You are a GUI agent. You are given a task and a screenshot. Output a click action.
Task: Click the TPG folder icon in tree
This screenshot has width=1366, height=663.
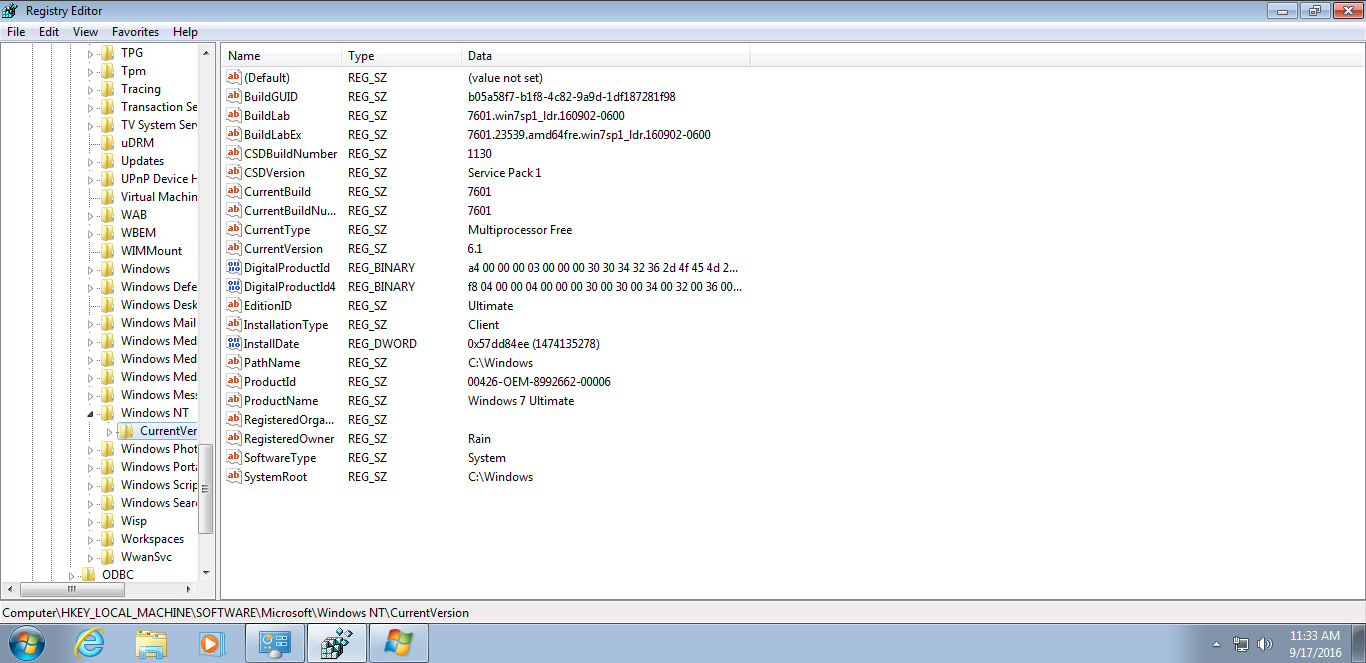108,53
